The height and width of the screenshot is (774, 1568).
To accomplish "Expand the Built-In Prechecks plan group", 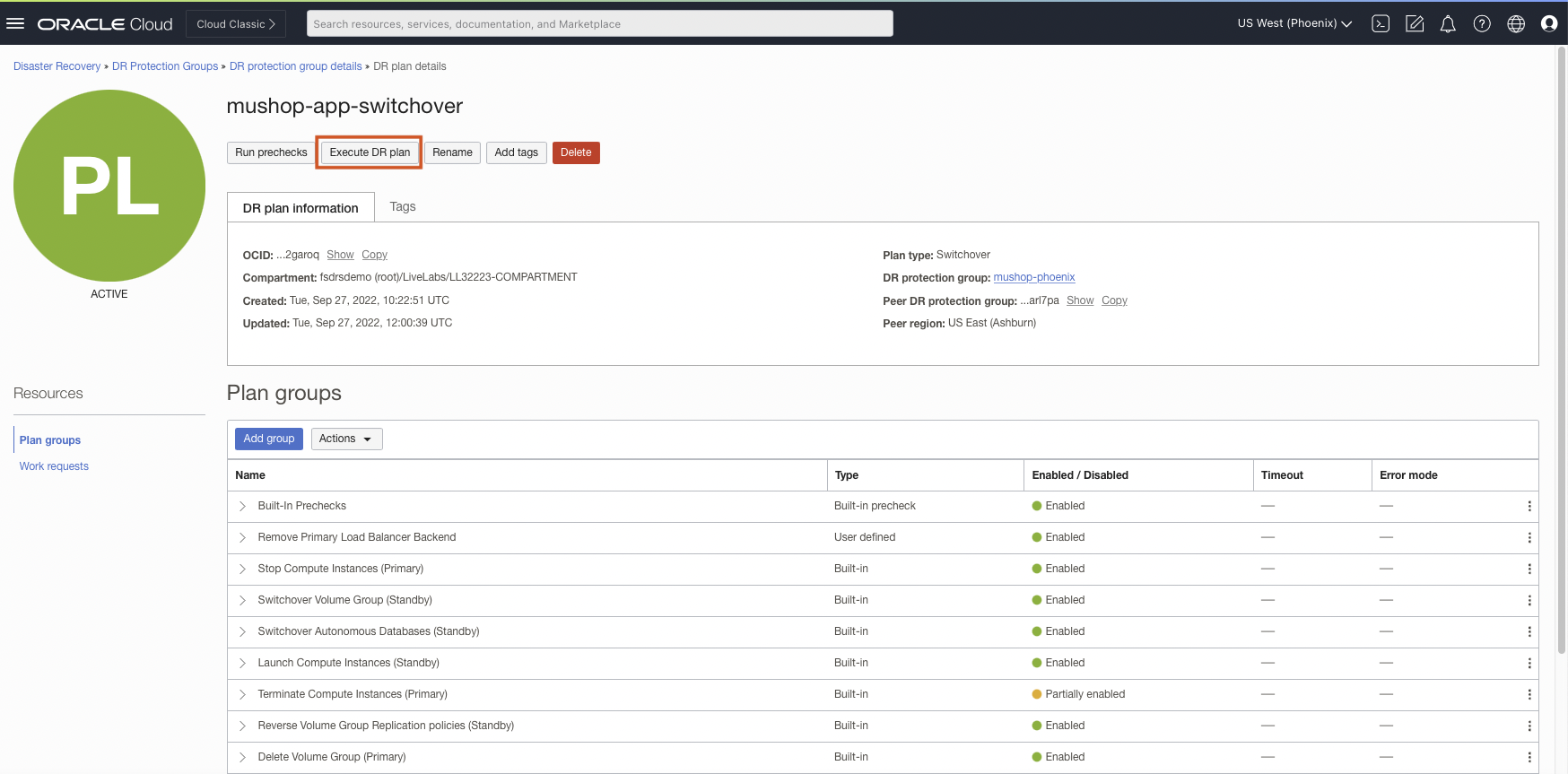I will [x=242, y=507].
